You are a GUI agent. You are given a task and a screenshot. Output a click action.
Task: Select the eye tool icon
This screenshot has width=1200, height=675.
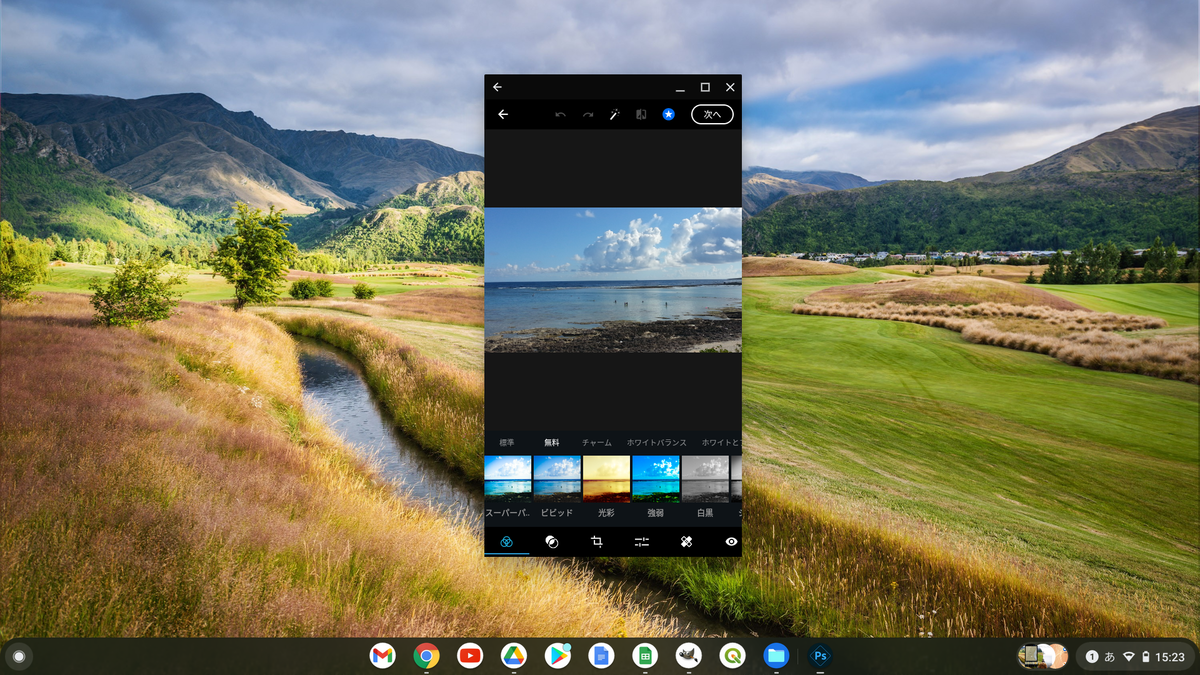[x=732, y=541]
